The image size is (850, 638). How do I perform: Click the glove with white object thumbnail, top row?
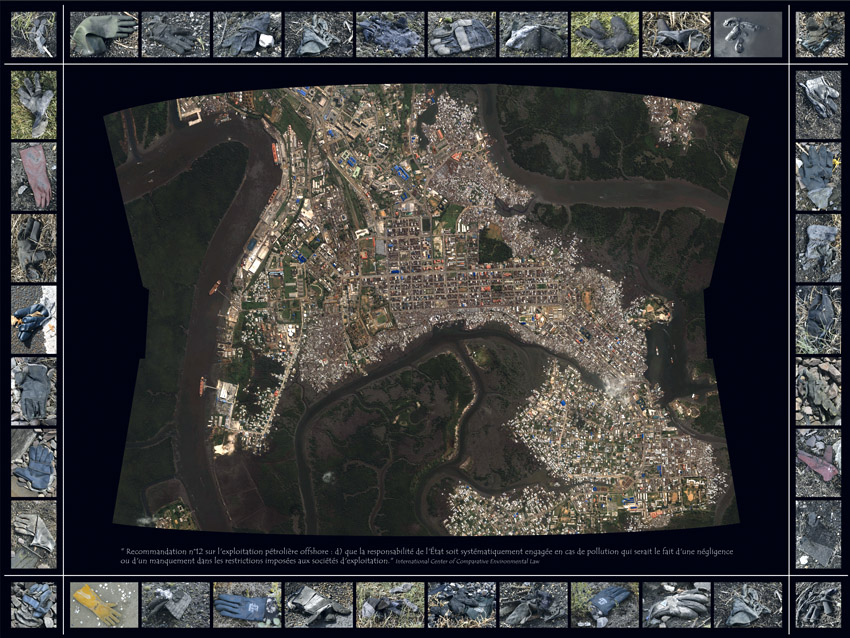point(247,34)
